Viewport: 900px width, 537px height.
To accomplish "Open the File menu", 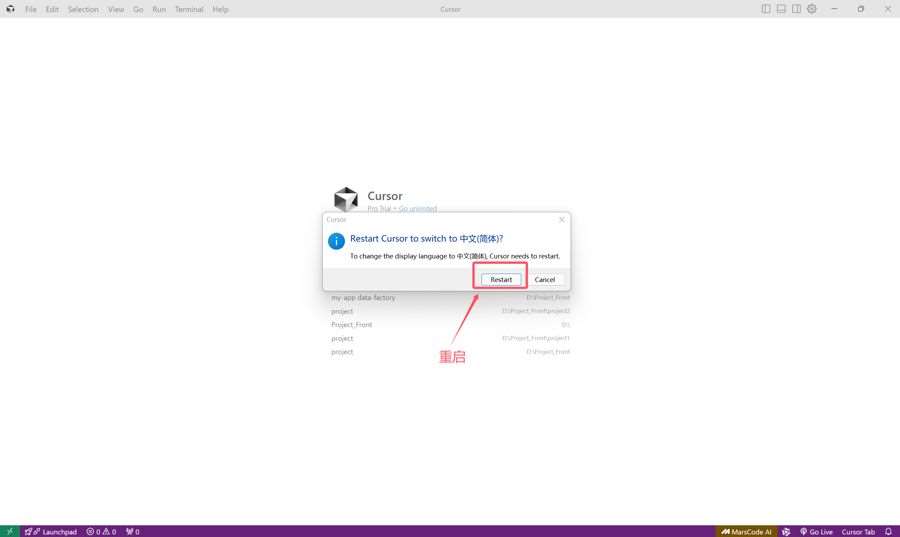I will click(30, 9).
